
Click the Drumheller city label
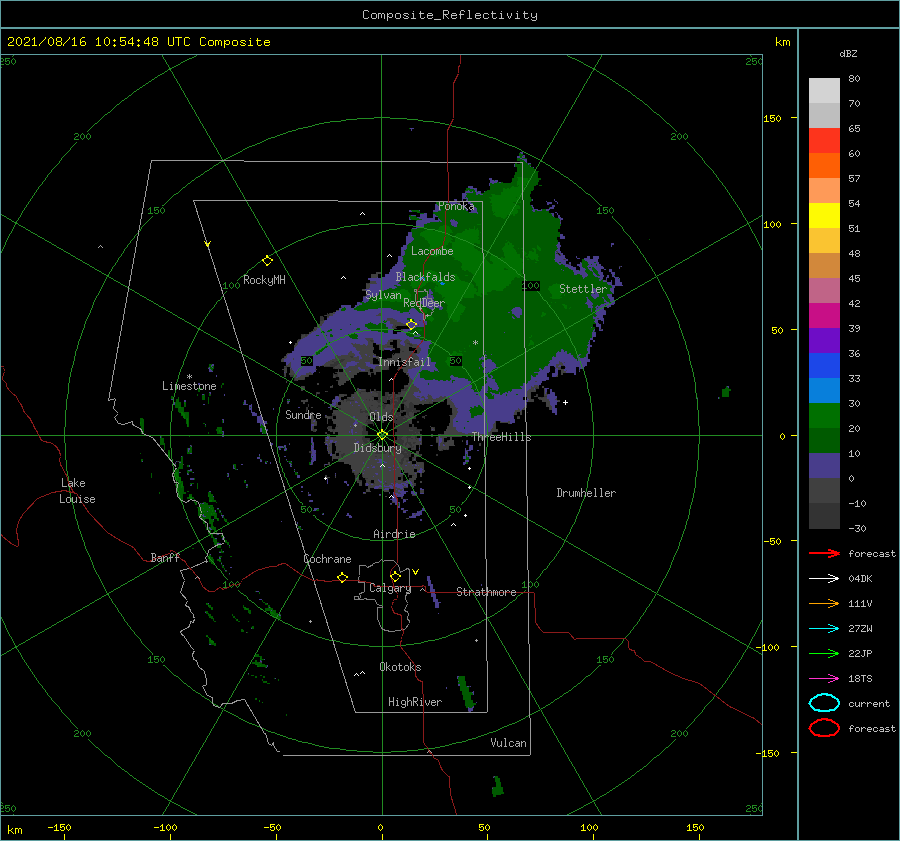point(586,493)
